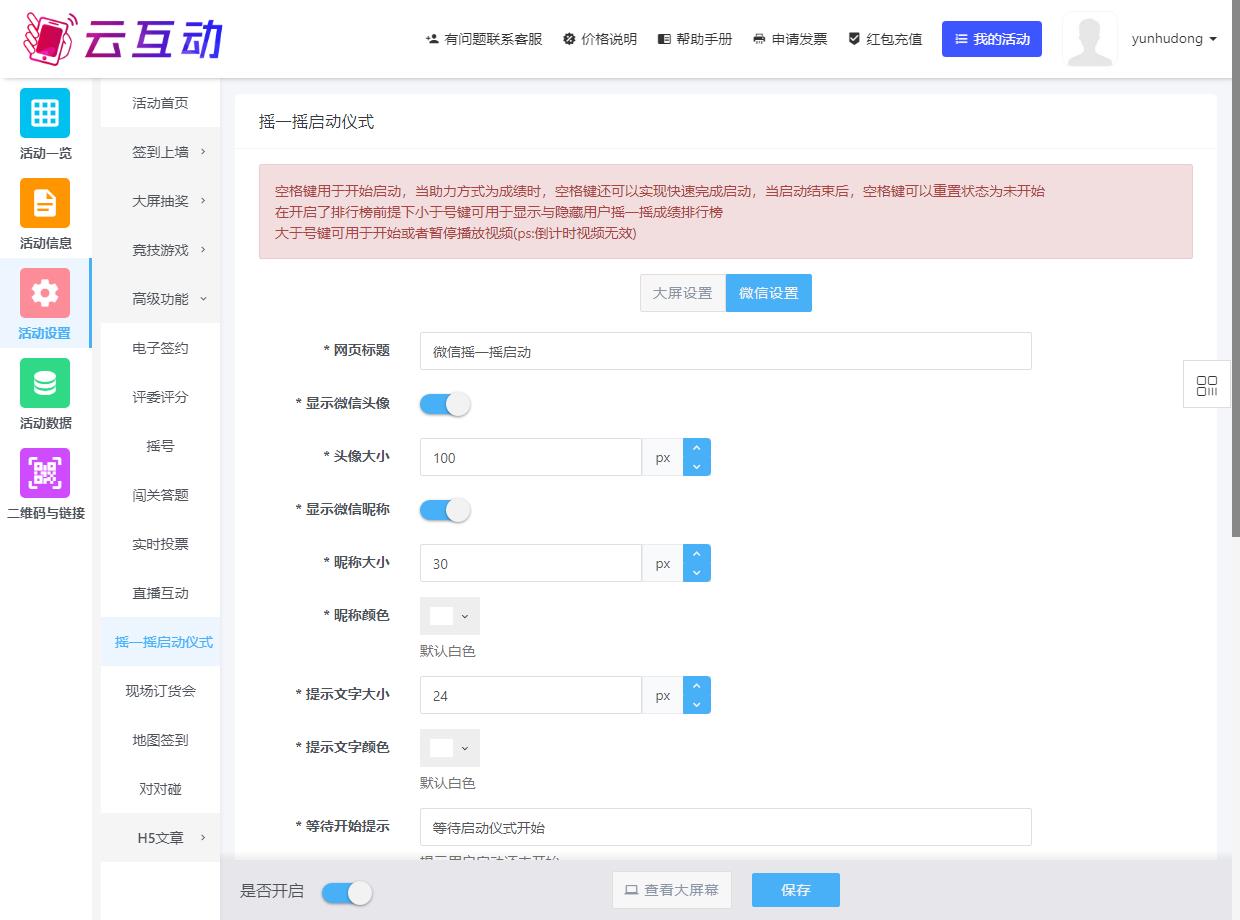Screen dimensions: 1240x920
Task: Toggle the 是否开启 switch
Action: [x=347, y=893]
